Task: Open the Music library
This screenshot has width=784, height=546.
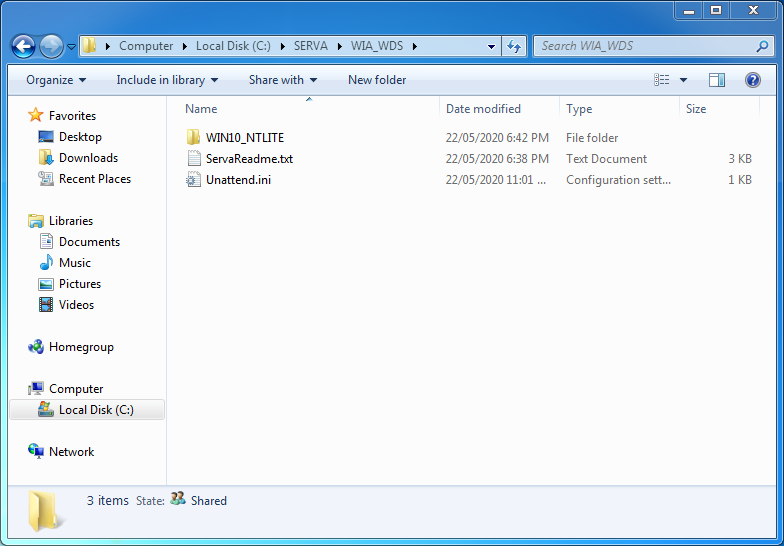Action: point(75,262)
